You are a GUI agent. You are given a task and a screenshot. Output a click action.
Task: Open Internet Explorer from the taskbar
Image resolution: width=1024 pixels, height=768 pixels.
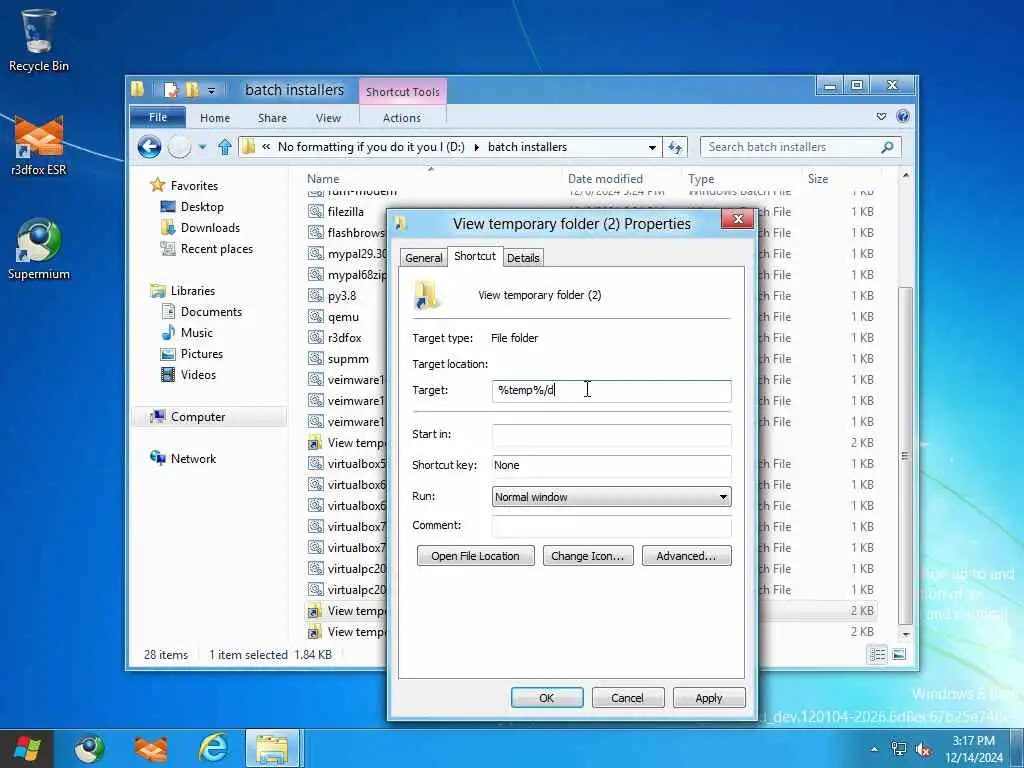coord(213,748)
